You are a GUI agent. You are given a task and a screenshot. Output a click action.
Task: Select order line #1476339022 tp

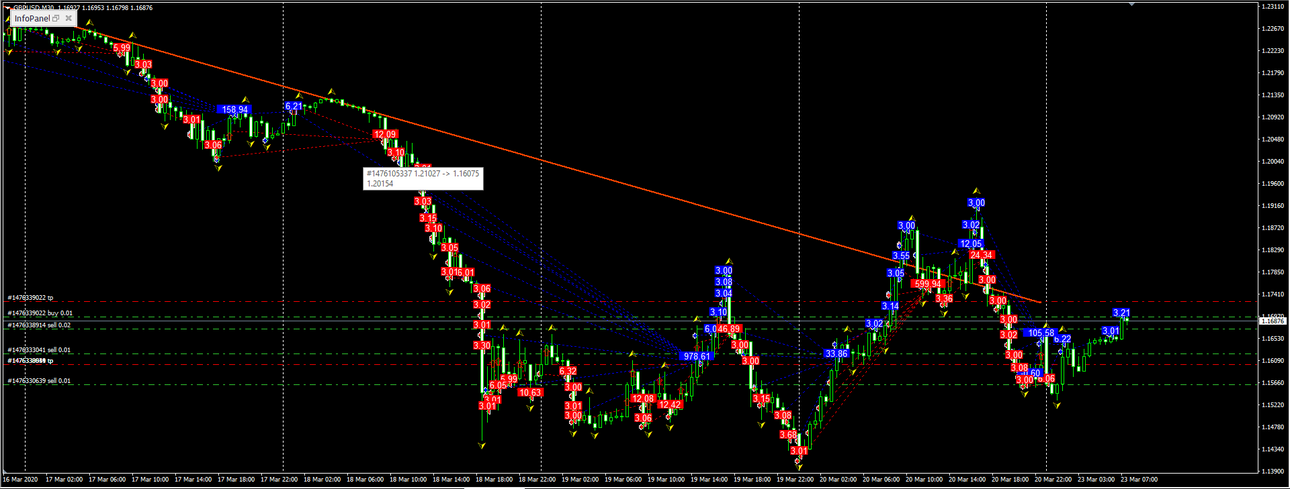30,297
